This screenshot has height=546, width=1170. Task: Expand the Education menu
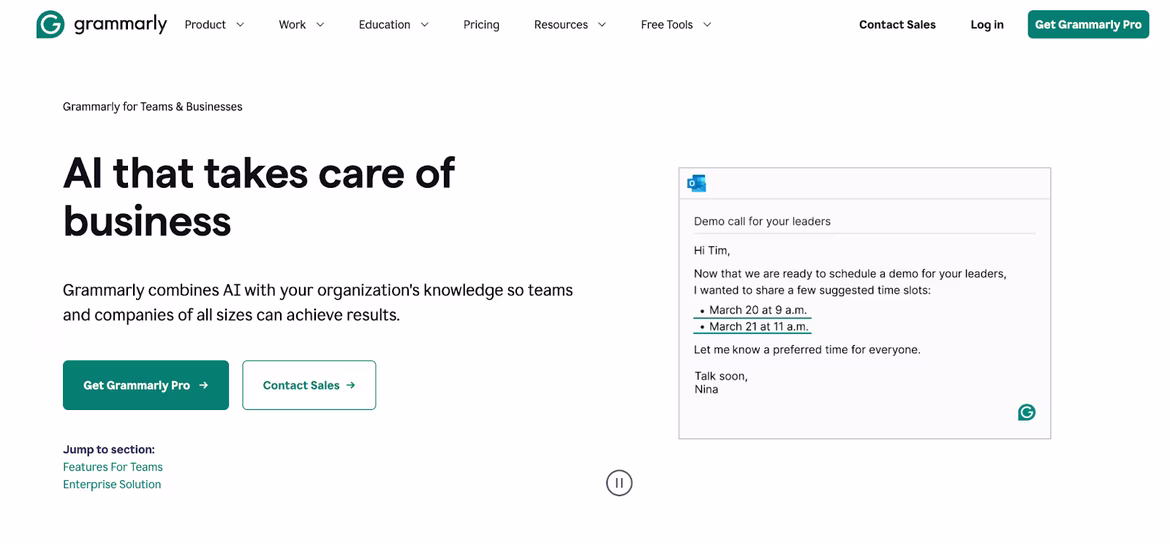click(x=393, y=25)
